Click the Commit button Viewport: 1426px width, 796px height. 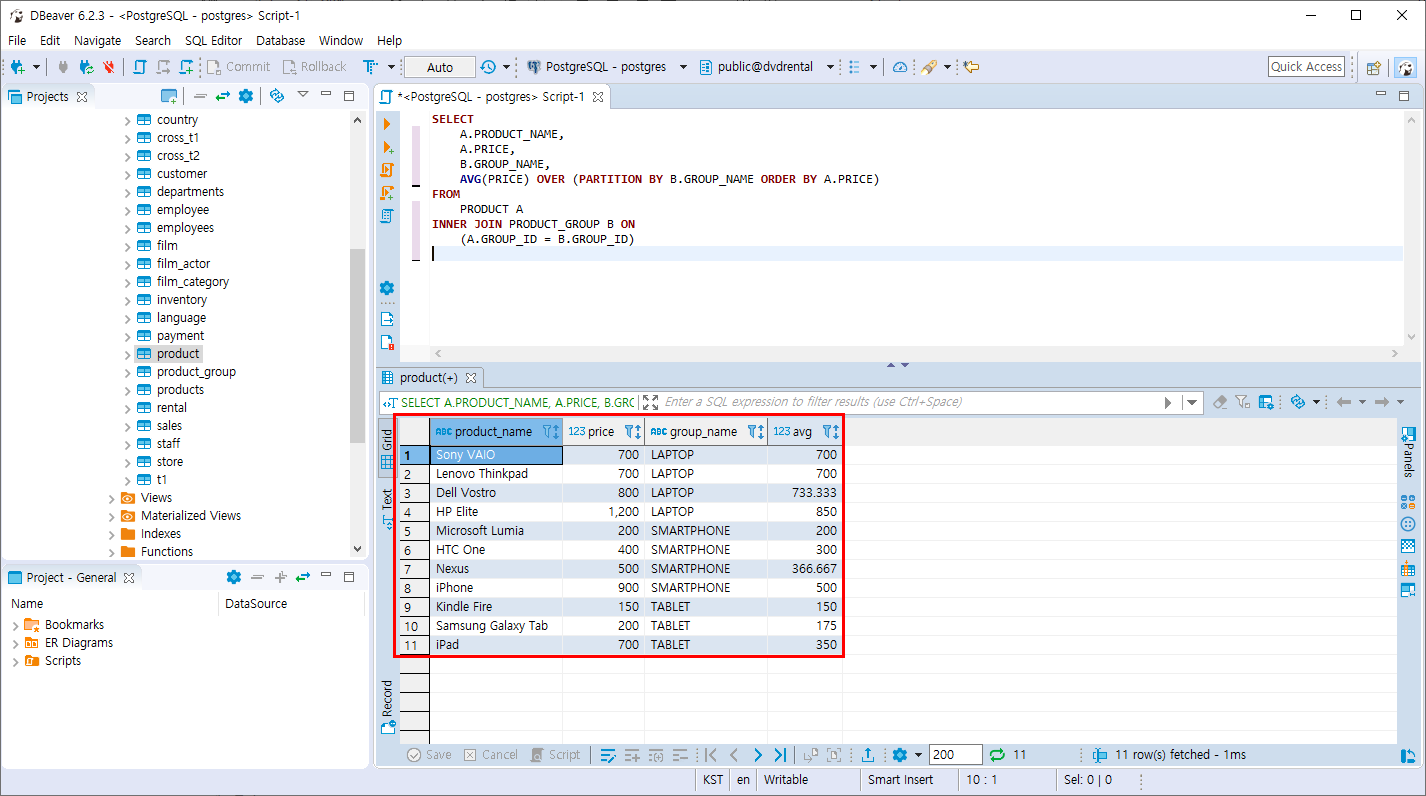pyautogui.click(x=238, y=67)
